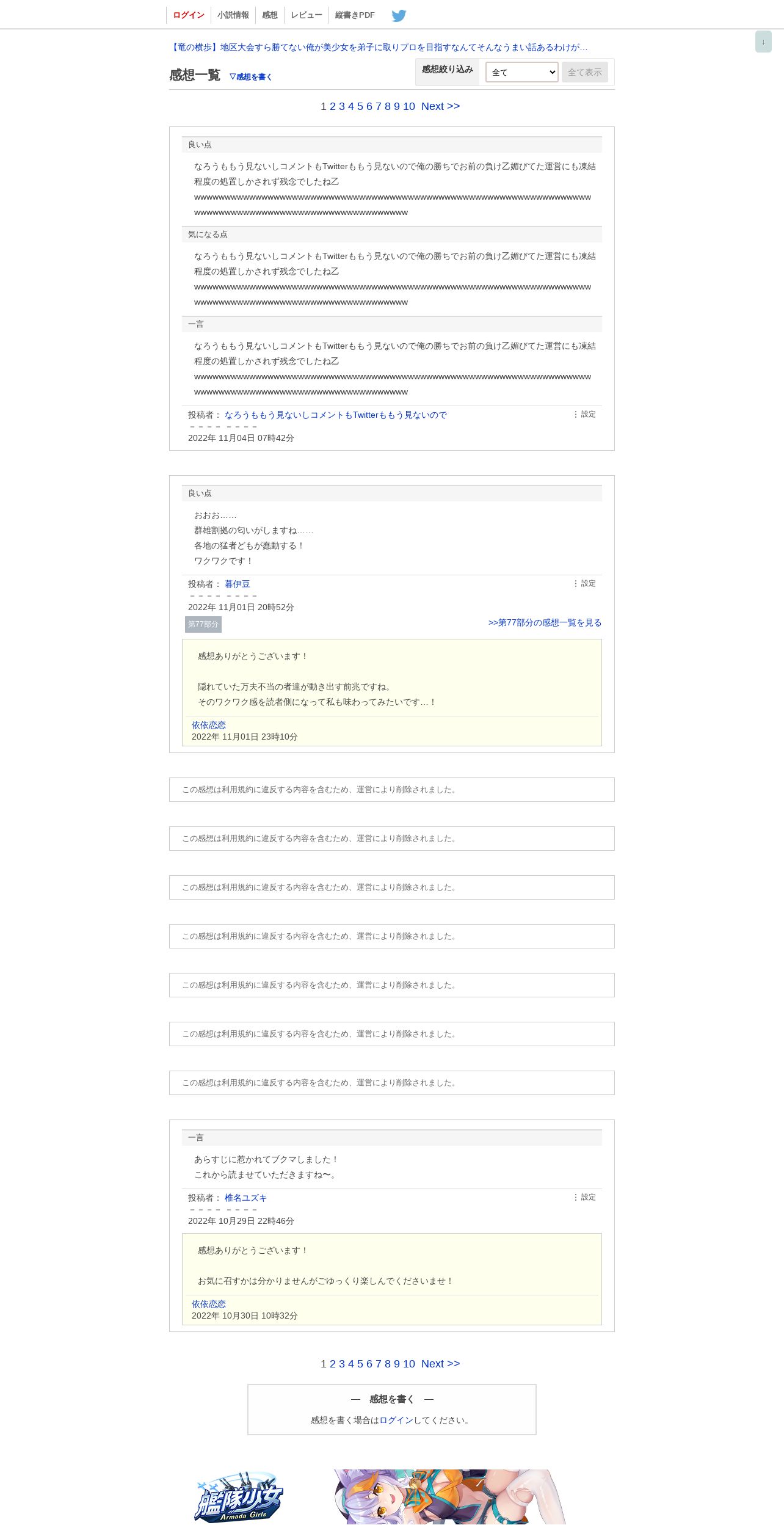This screenshot has width=784, height=1536.
Task: Click the 艦隊少女 Armada Girls logo
Action: tap(239, 1498)
